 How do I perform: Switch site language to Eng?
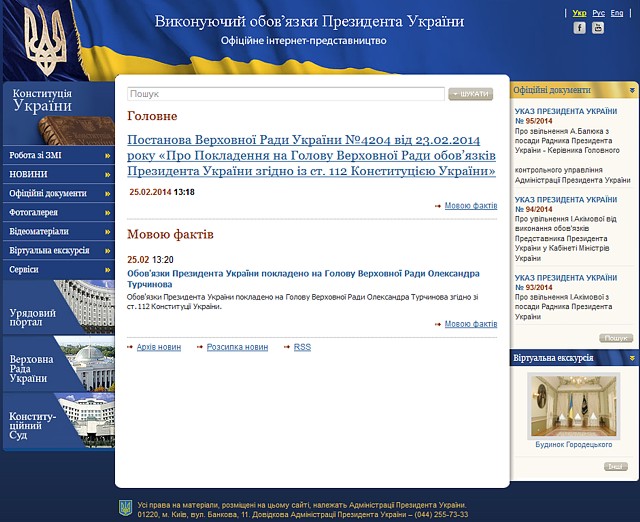617,12
